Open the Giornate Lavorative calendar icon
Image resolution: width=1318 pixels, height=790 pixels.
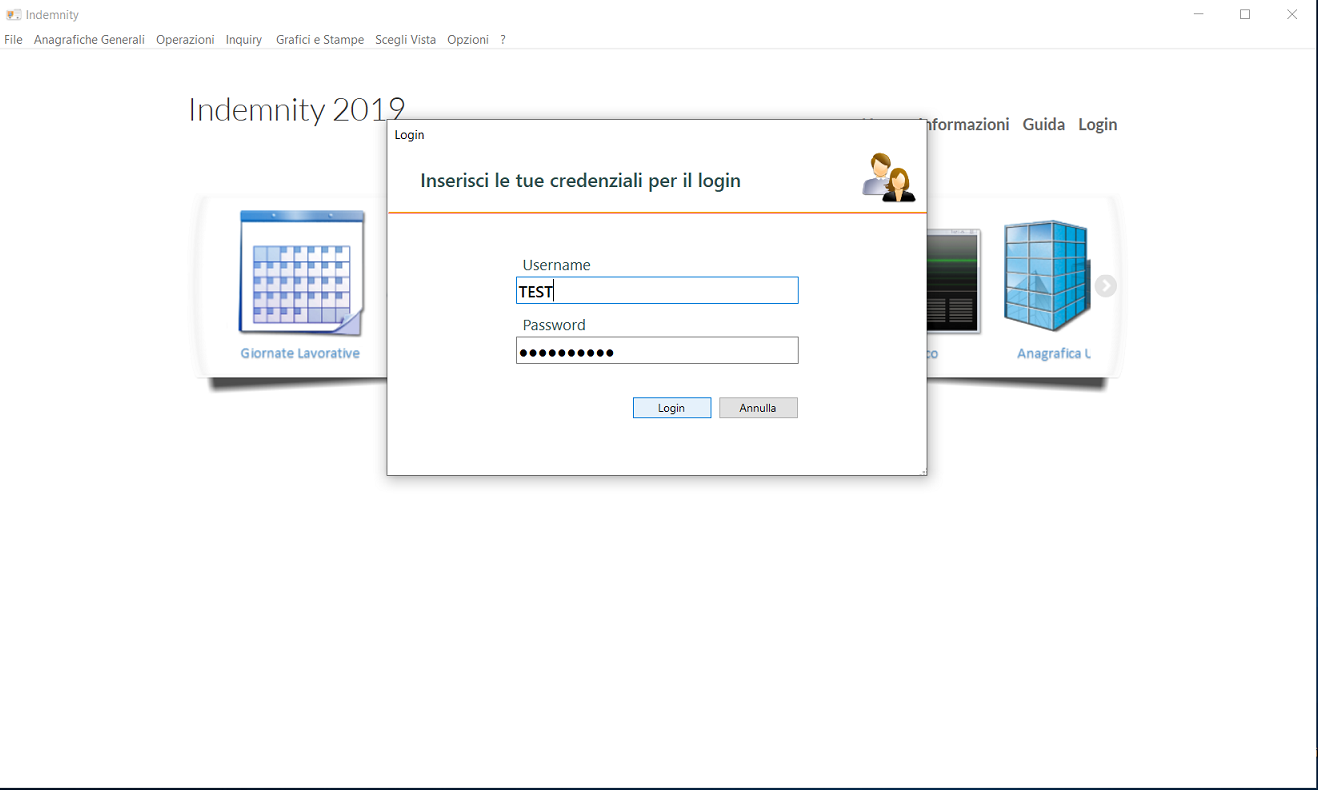[x=301, y=273]
